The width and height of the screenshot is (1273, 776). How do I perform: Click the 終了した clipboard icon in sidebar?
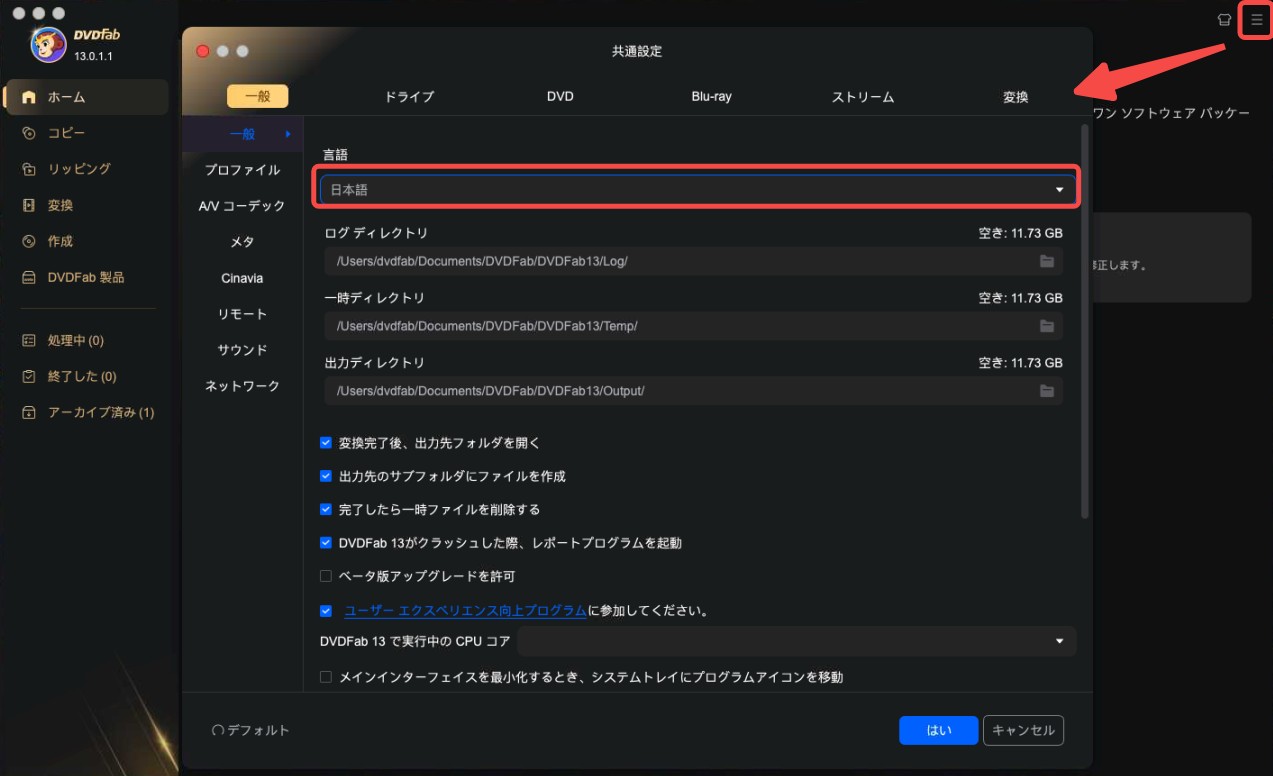coord(29,376)
